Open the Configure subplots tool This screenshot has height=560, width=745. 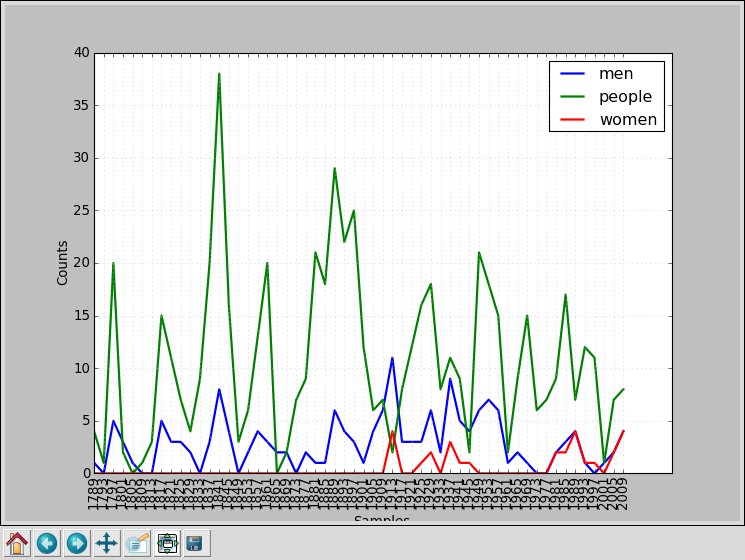pyautogui.click(x=167, y=543)
